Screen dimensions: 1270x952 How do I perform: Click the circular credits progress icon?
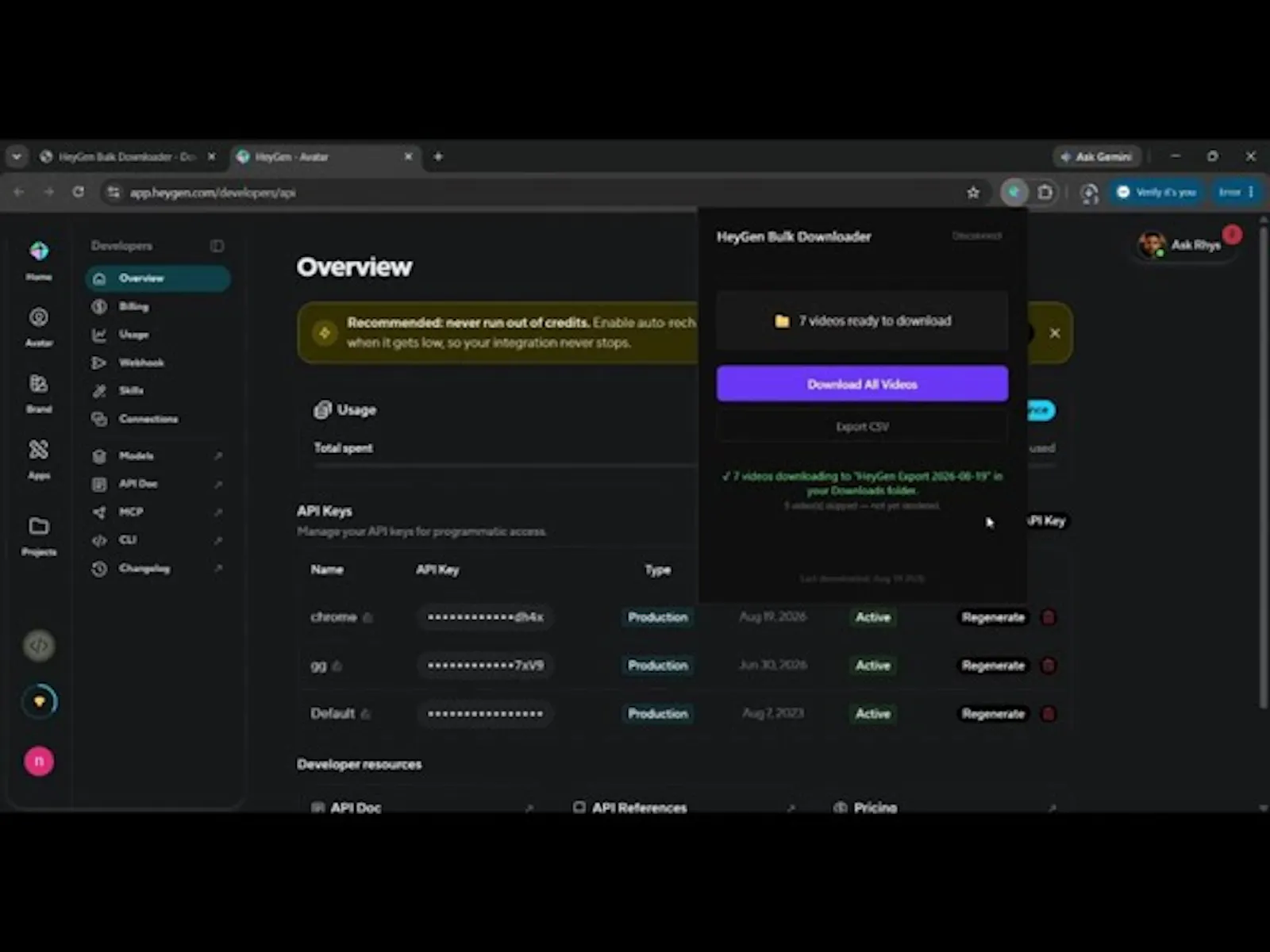[x=39, y=702]
